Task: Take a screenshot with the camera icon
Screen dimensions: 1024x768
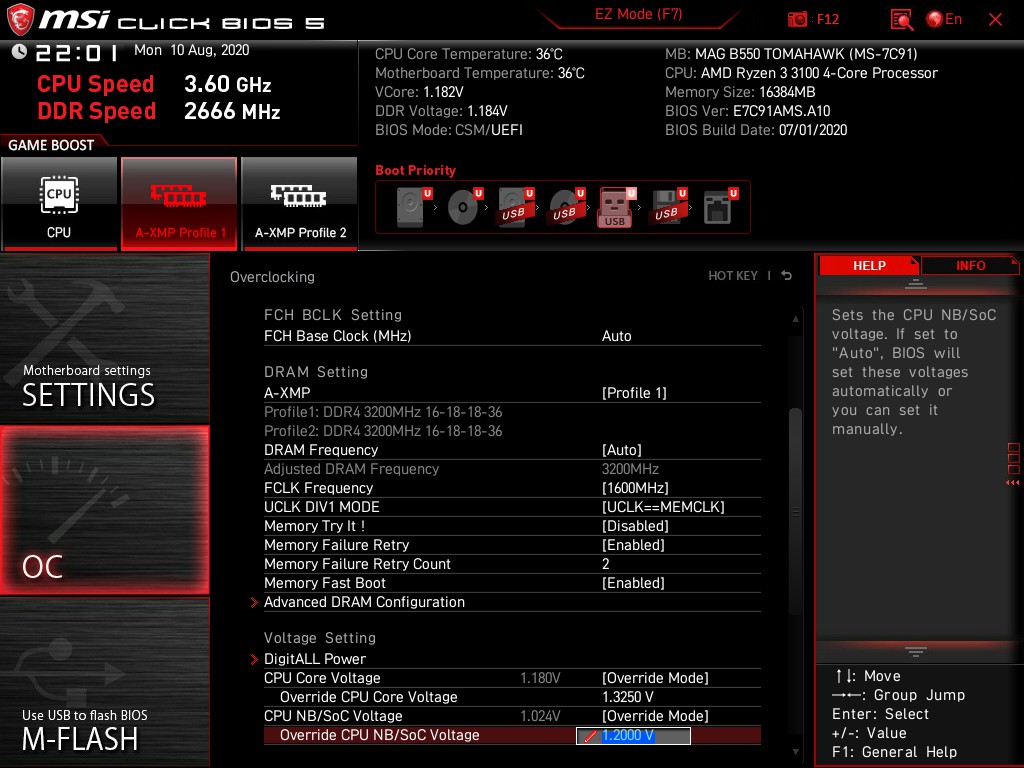Action: (797, 20)
